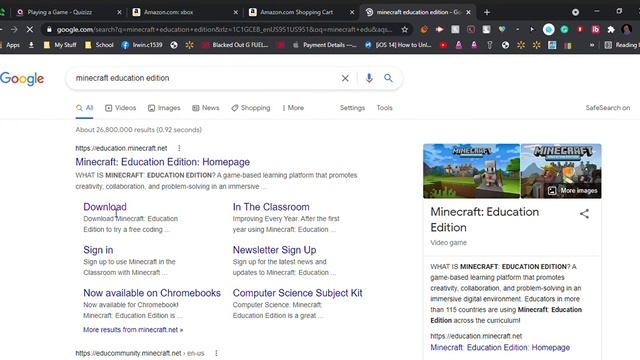Open options for education.minecraft.net result
The height and width of the screenshot is (360, 640).
pyautogui.click(x=179, y=148)
